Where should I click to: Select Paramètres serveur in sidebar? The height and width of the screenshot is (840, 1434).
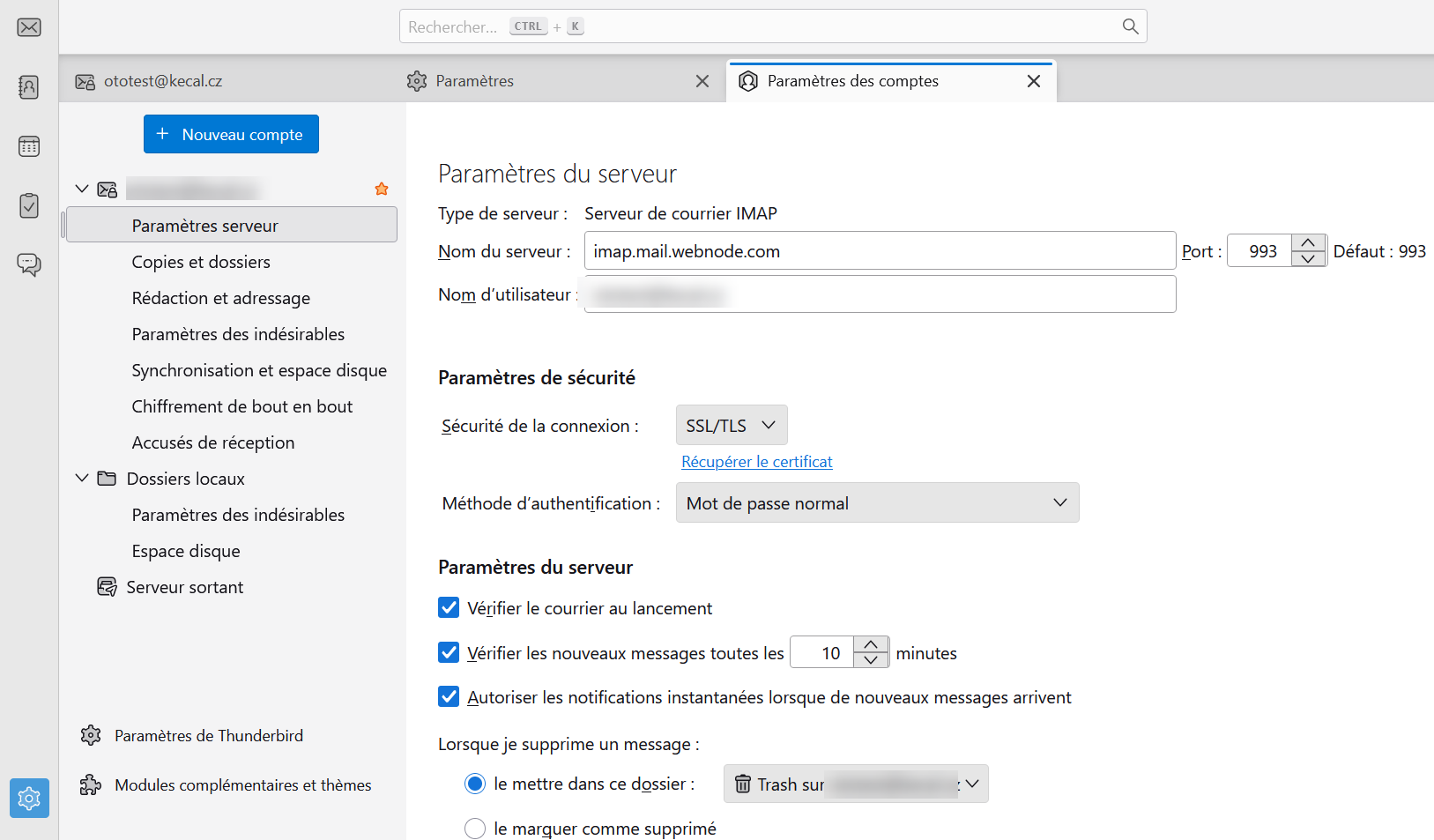click(x=232, y=225)
